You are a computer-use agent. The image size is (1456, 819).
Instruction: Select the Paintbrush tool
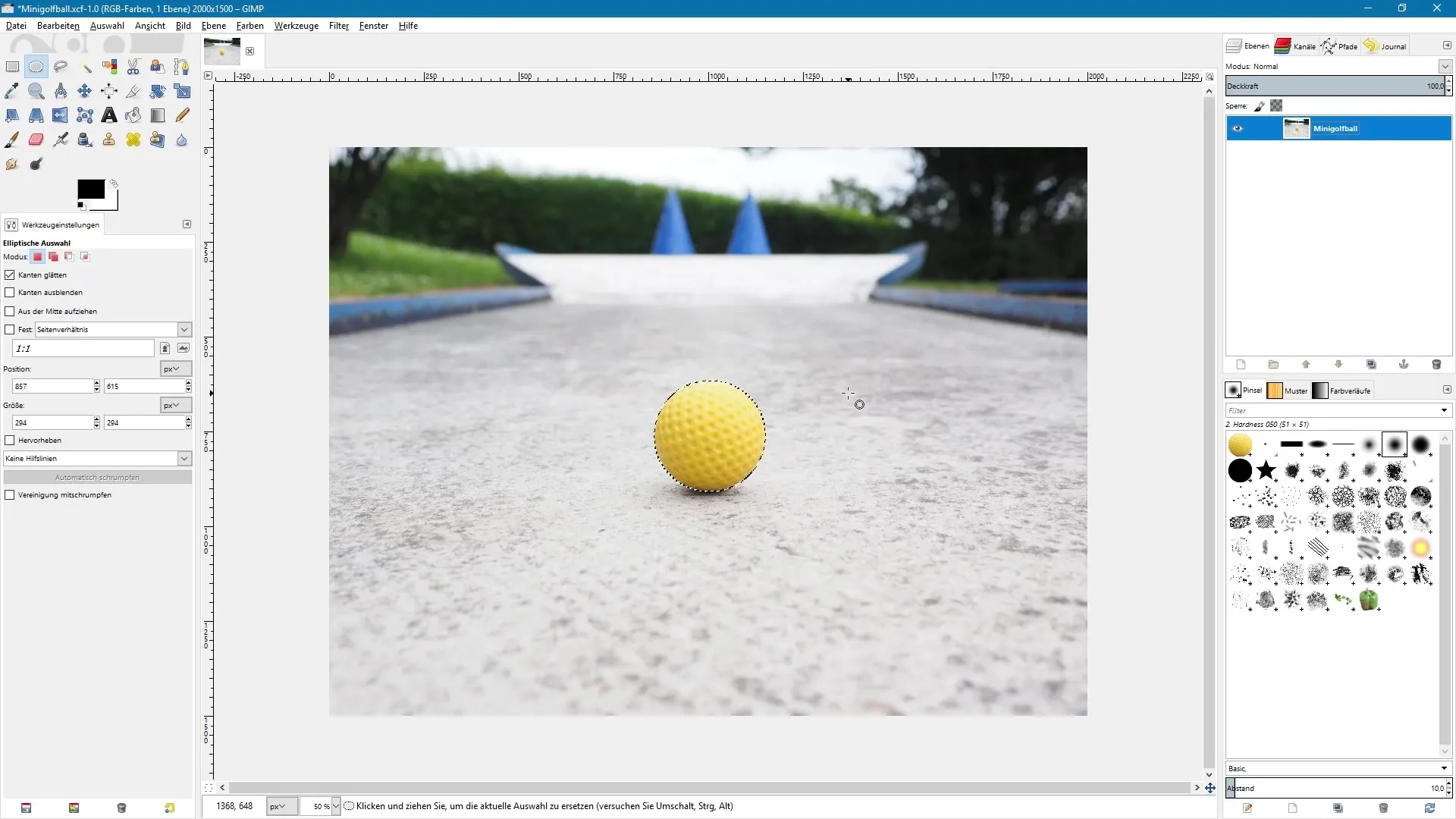tap(12, 140)
